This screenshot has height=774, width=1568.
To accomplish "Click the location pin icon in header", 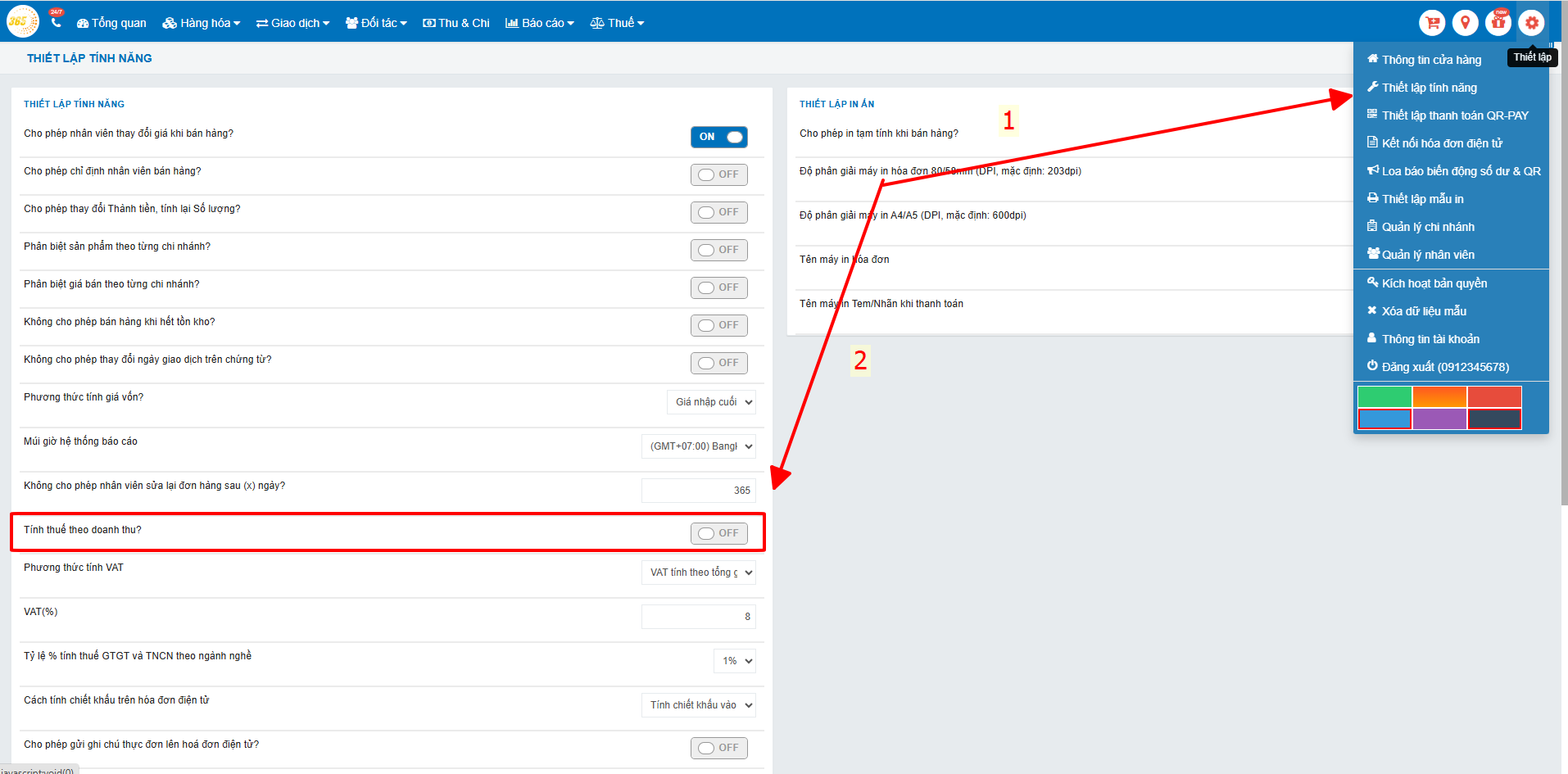I will point(1465,23).
